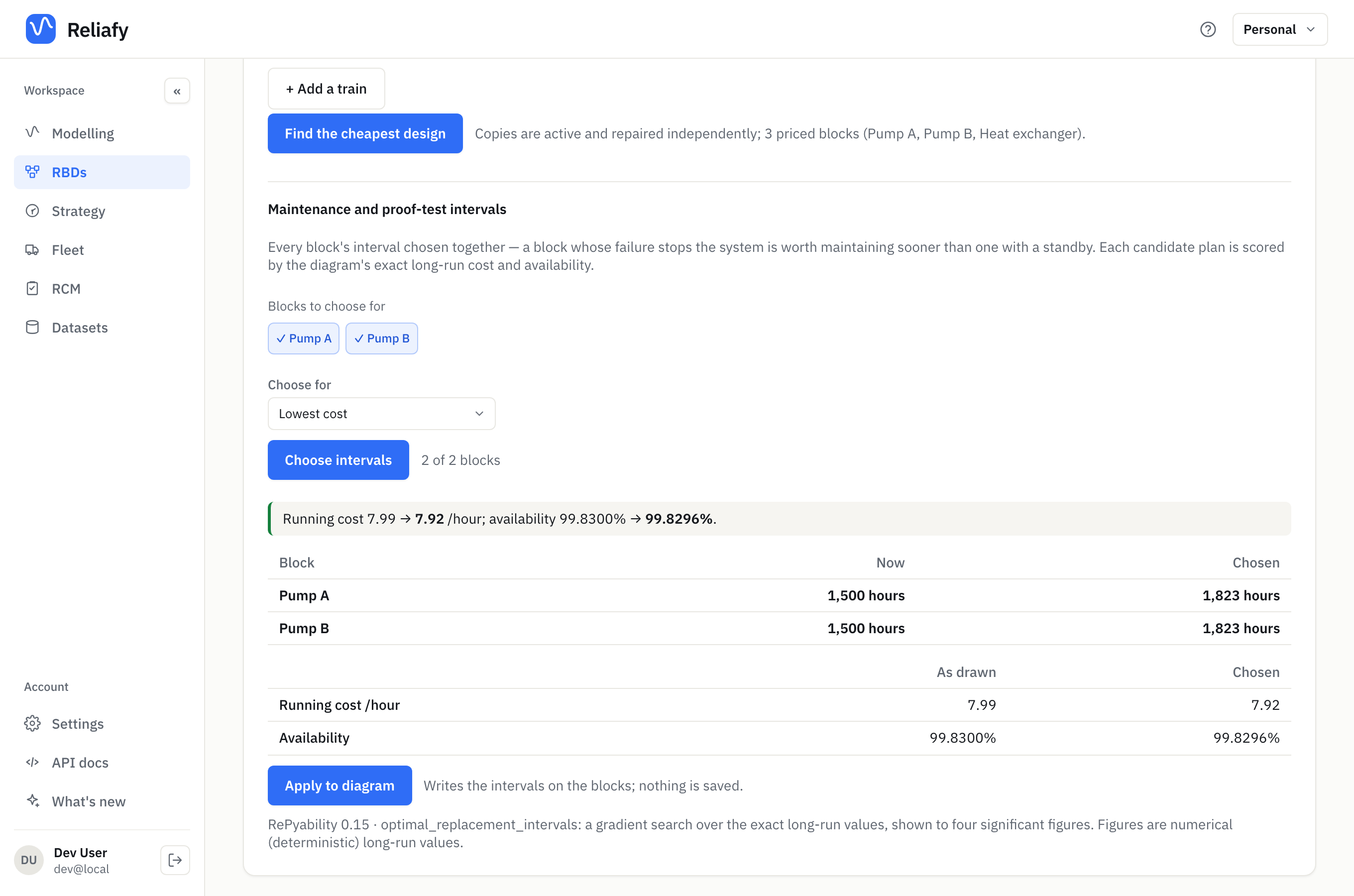Screen dimensions: 1354x896
Task: Click the Choose intervals button
Action: coord(338,460)
